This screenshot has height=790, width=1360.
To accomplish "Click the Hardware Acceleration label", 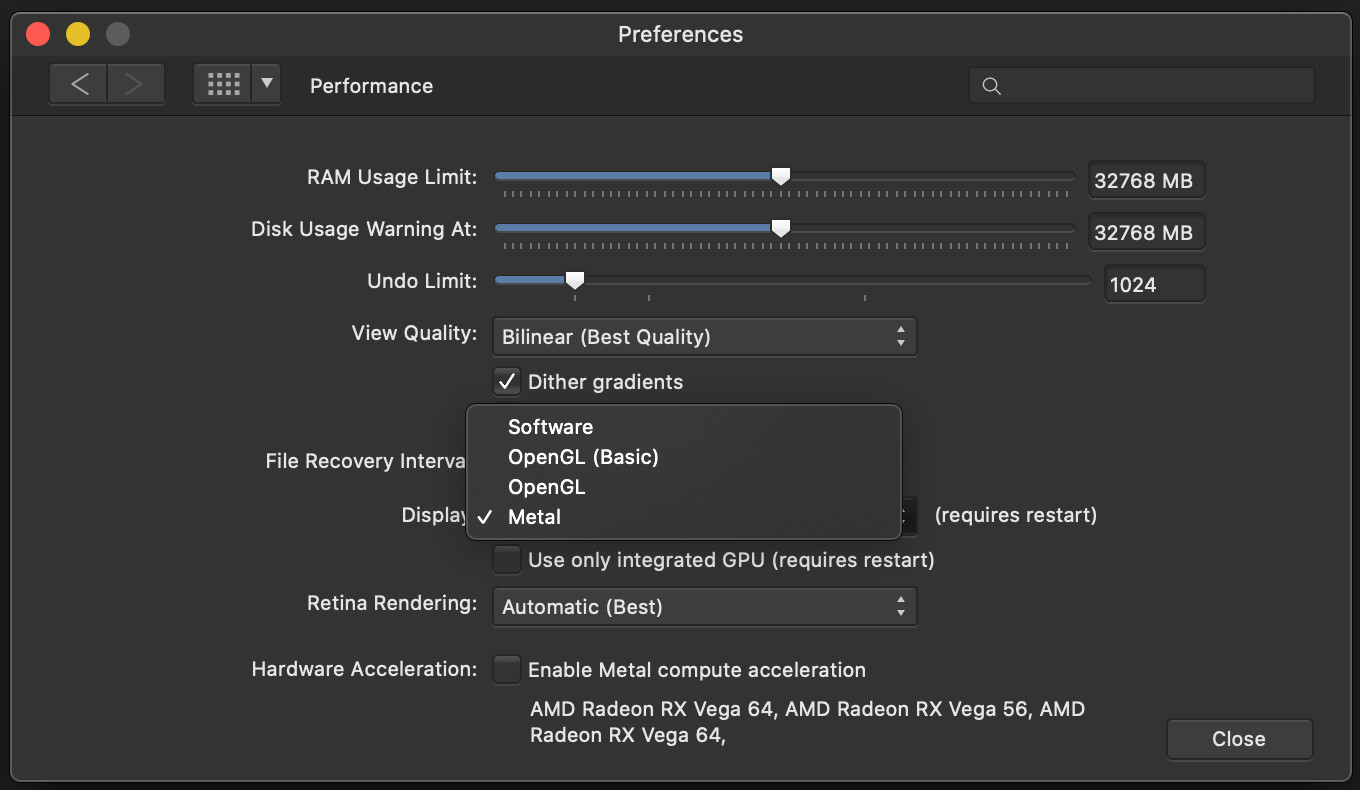I will [x=364, y=669].
